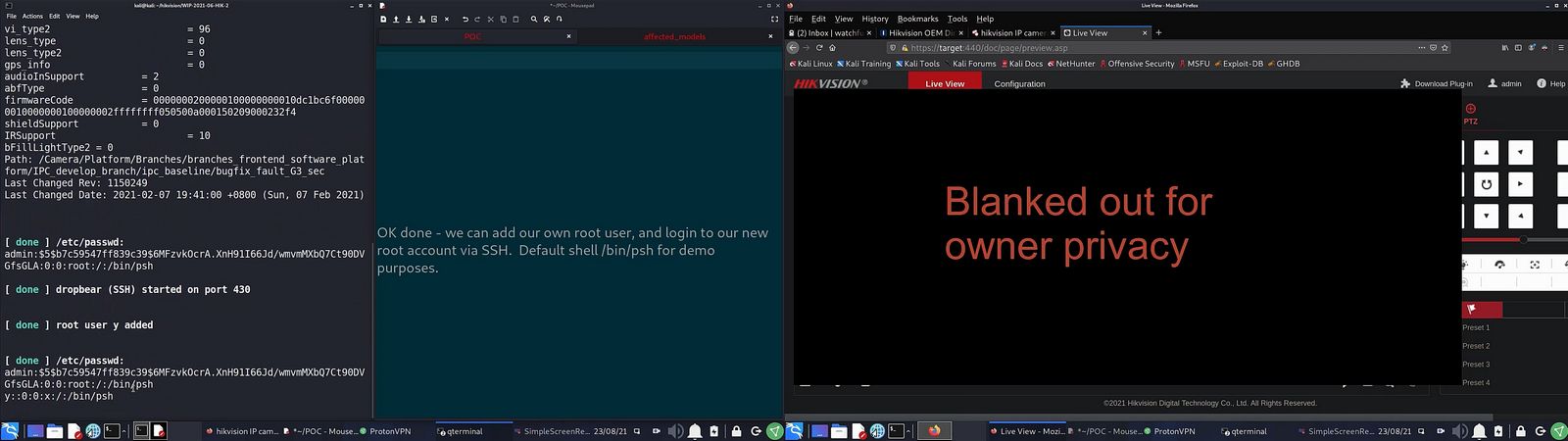The image size is (1568, 441).
Task: Click the Open file icon in Mousepad
Action: pyautogui.click(x=397, y=19)
